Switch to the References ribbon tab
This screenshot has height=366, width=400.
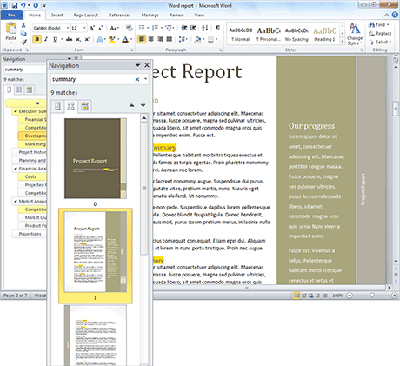tap(119, 15)
